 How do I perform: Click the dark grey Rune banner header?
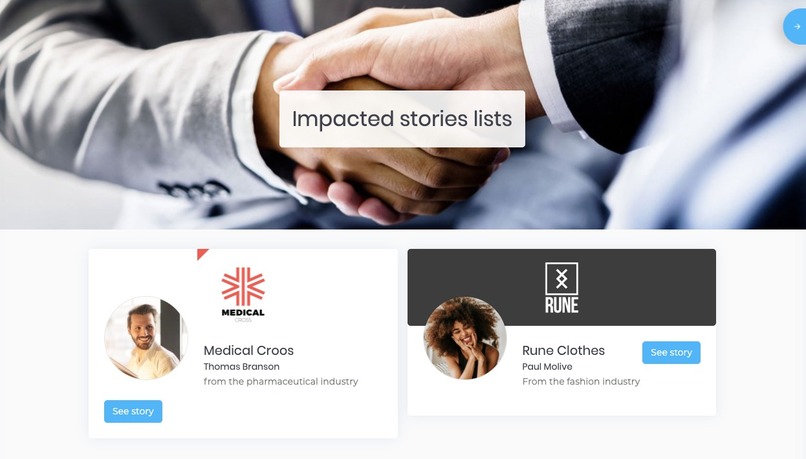pos(561,287)
